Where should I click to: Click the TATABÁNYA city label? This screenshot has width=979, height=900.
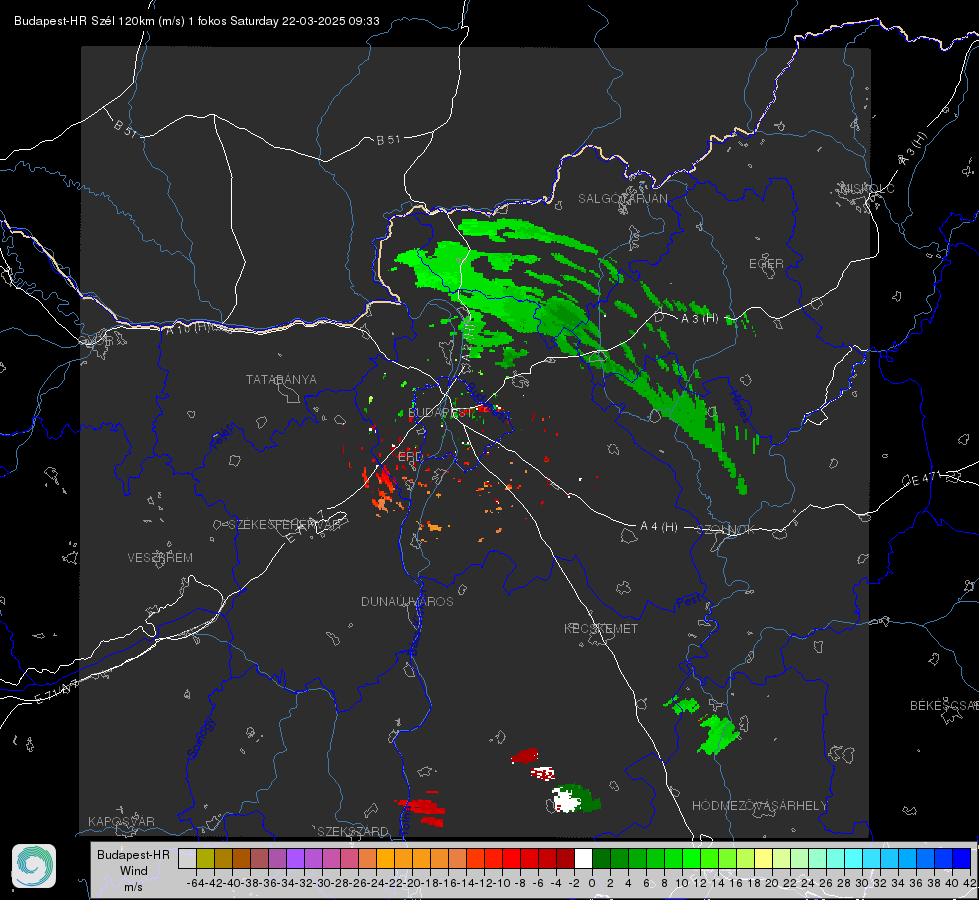(281, 380)
